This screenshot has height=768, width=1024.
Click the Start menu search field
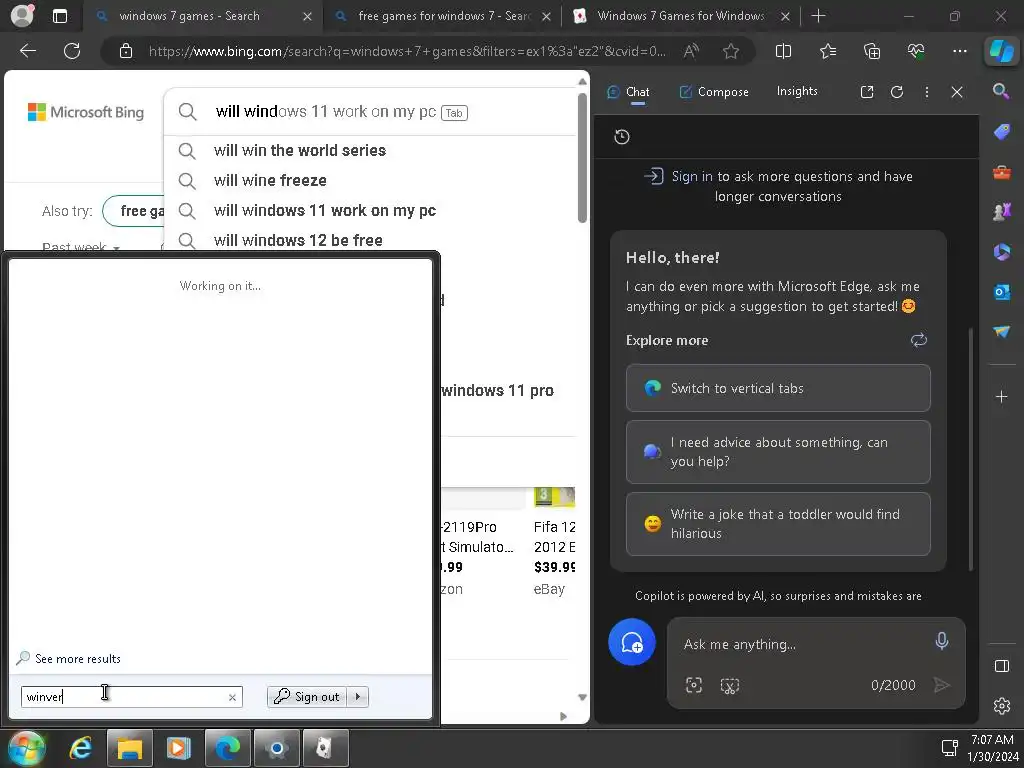(131, 697)
